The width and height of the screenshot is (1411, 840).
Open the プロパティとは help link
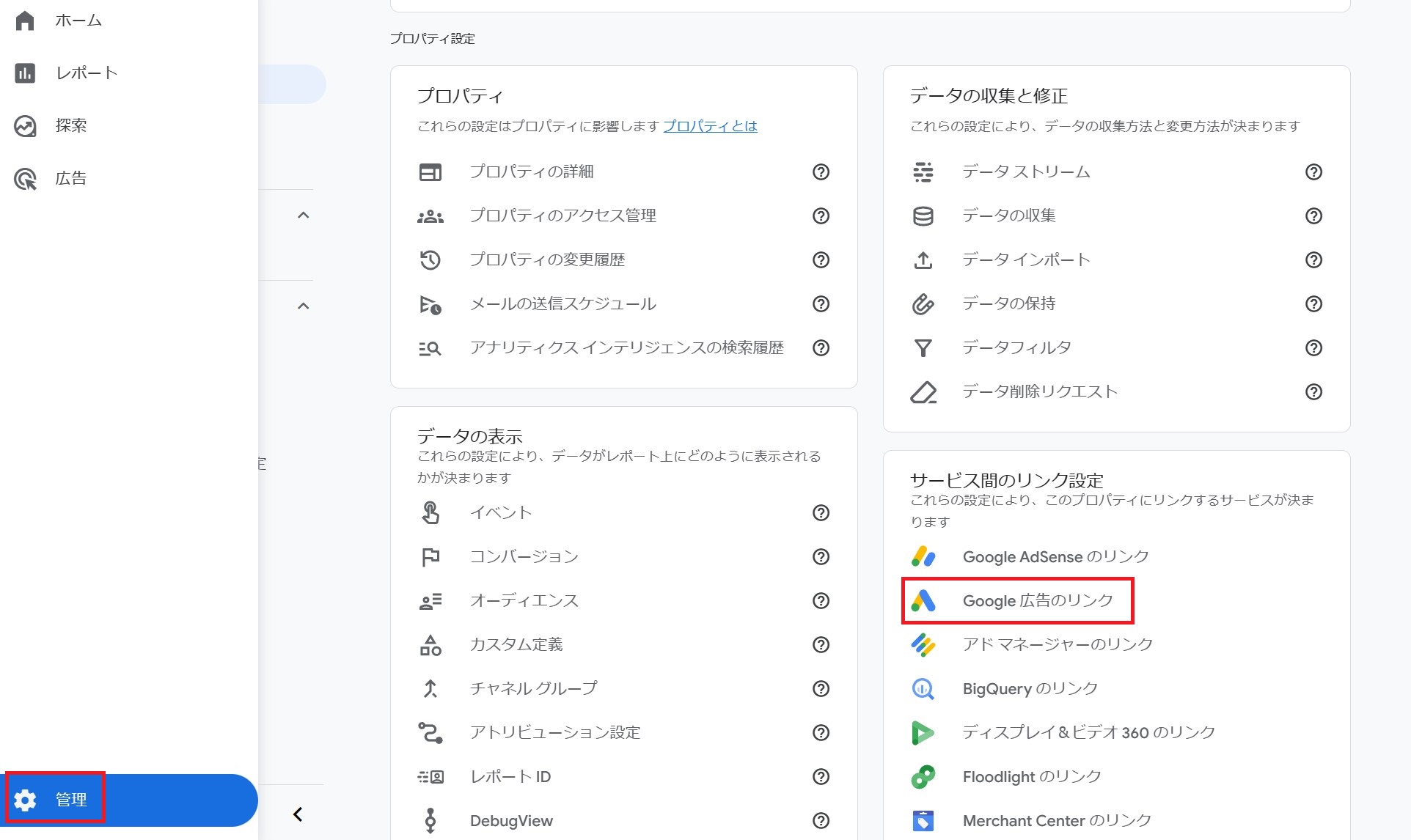click(710, 126)
